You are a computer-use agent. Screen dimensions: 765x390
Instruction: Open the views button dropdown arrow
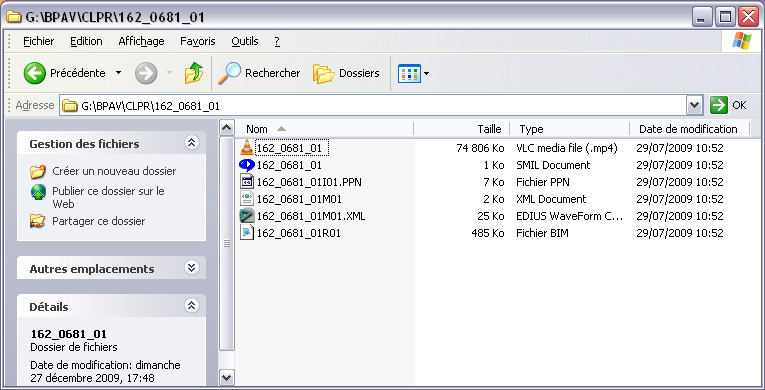click(426, 74)
